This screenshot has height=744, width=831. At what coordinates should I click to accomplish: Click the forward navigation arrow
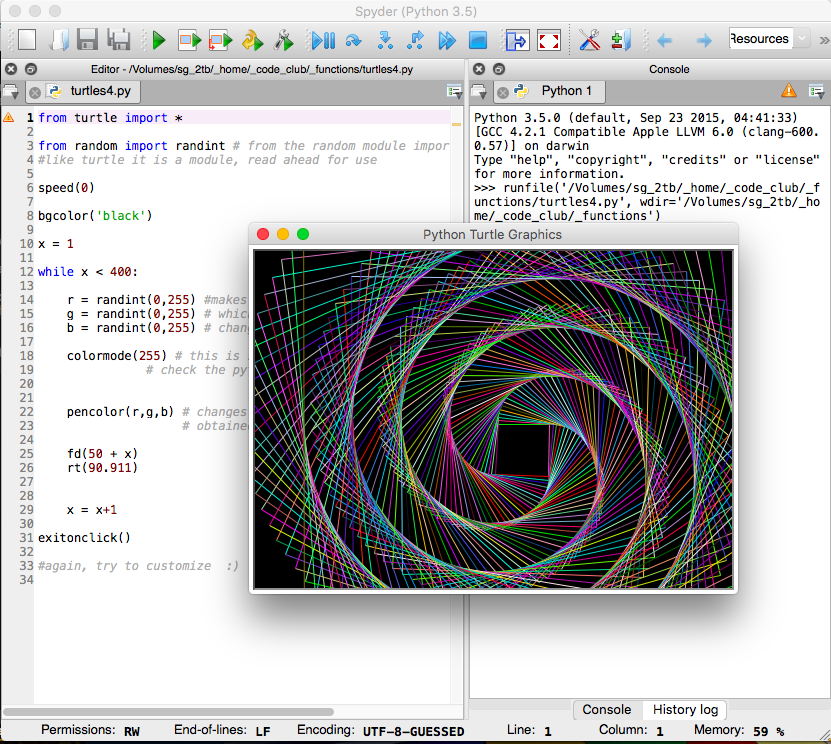pyautogui.click(x=705, y=40)
